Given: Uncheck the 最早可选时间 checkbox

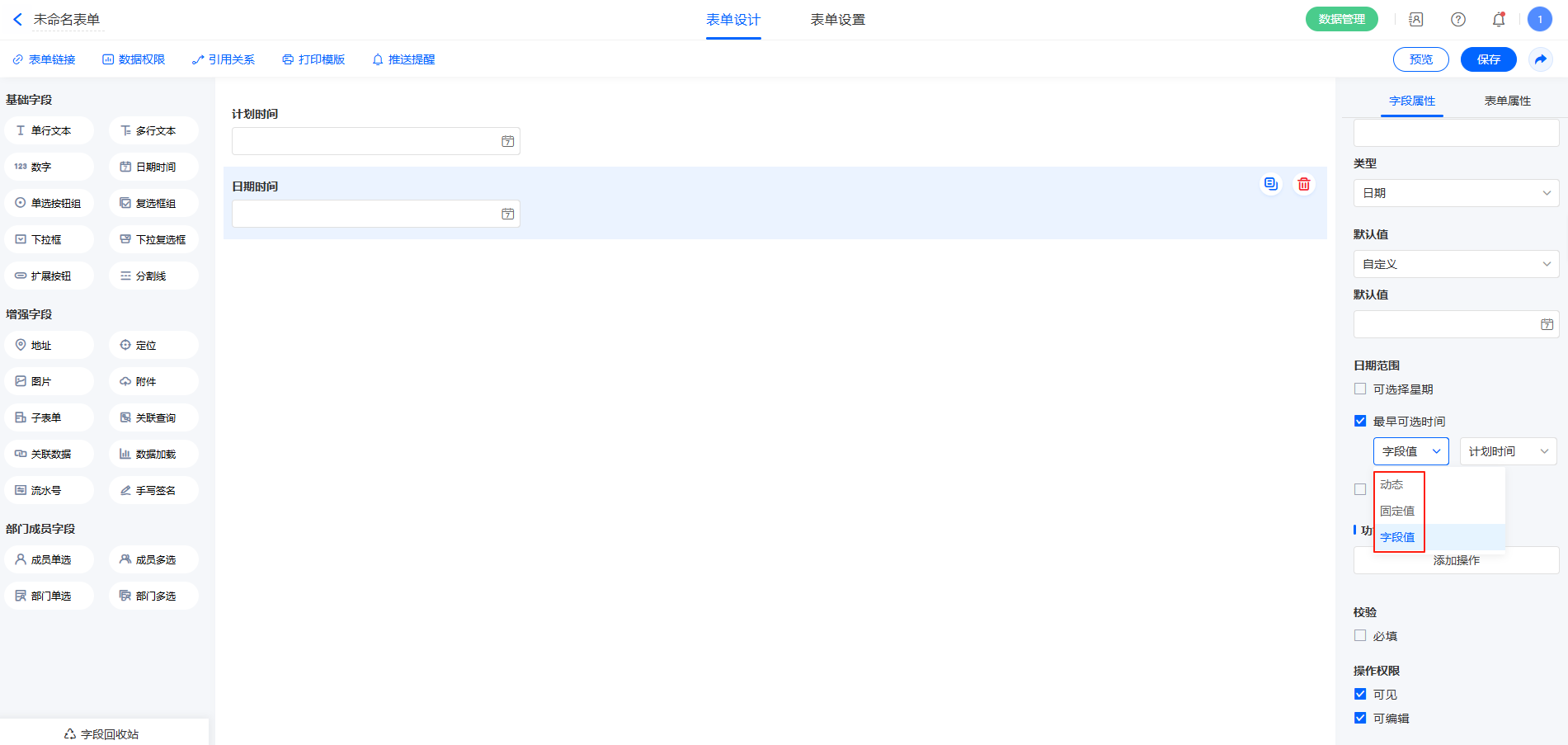Looking at the screenshot, I should [x=1360, y=421].
